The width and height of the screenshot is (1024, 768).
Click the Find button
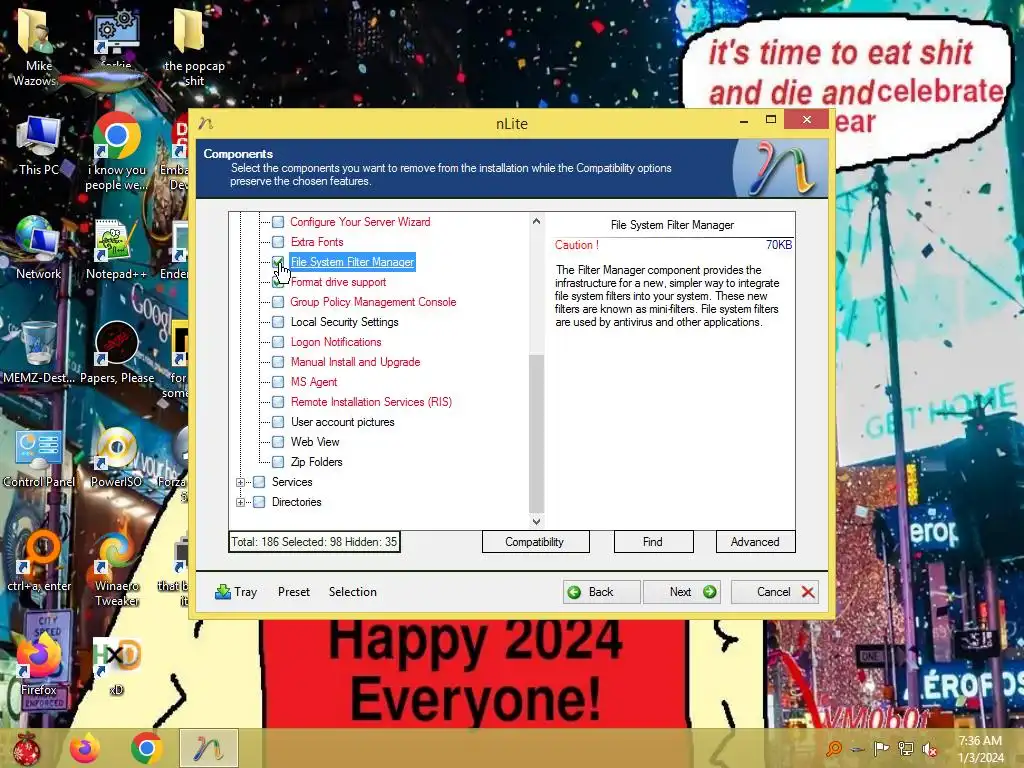tap(653, 541)
